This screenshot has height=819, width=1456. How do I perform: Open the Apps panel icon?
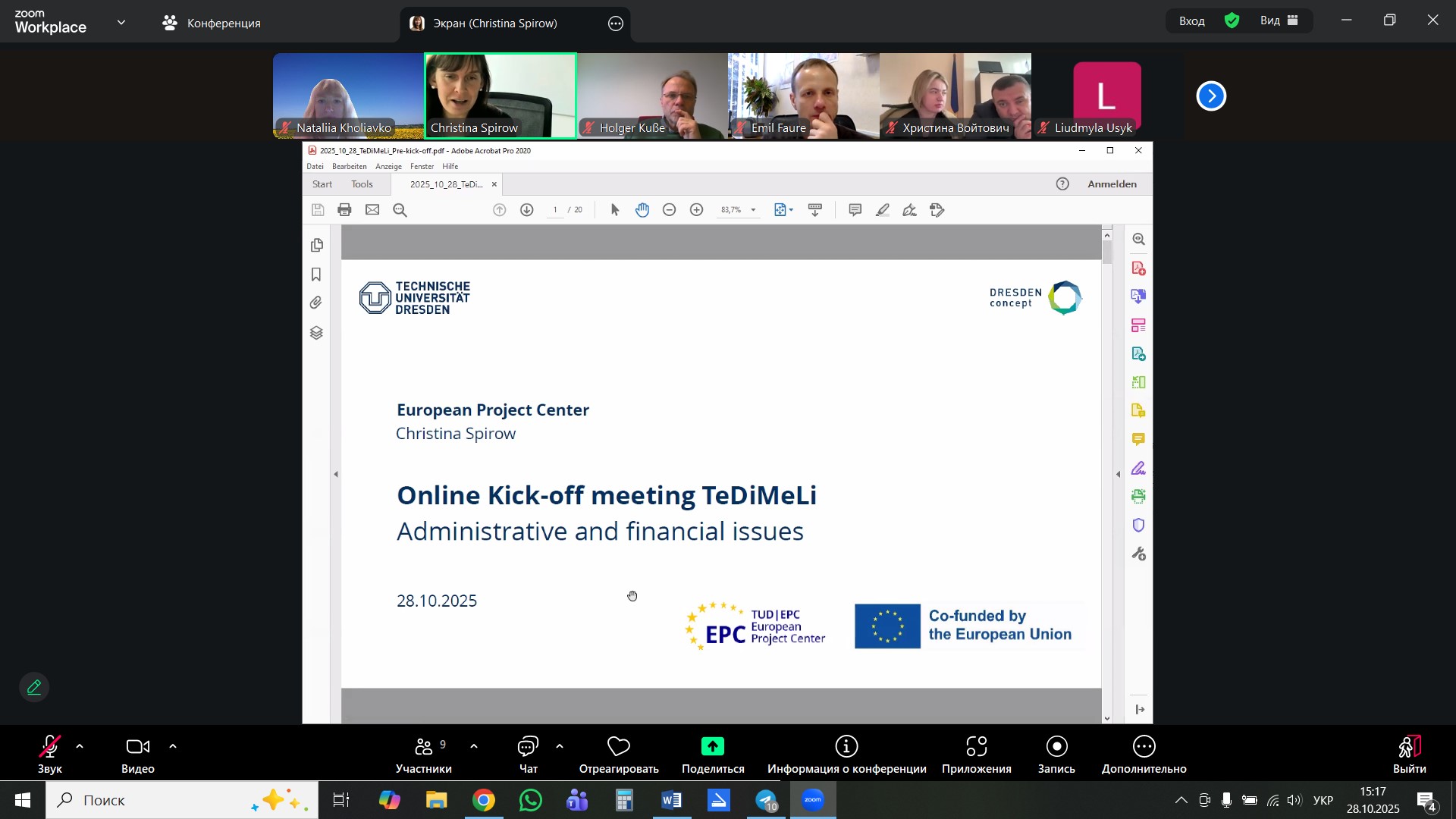pos(976,748)
